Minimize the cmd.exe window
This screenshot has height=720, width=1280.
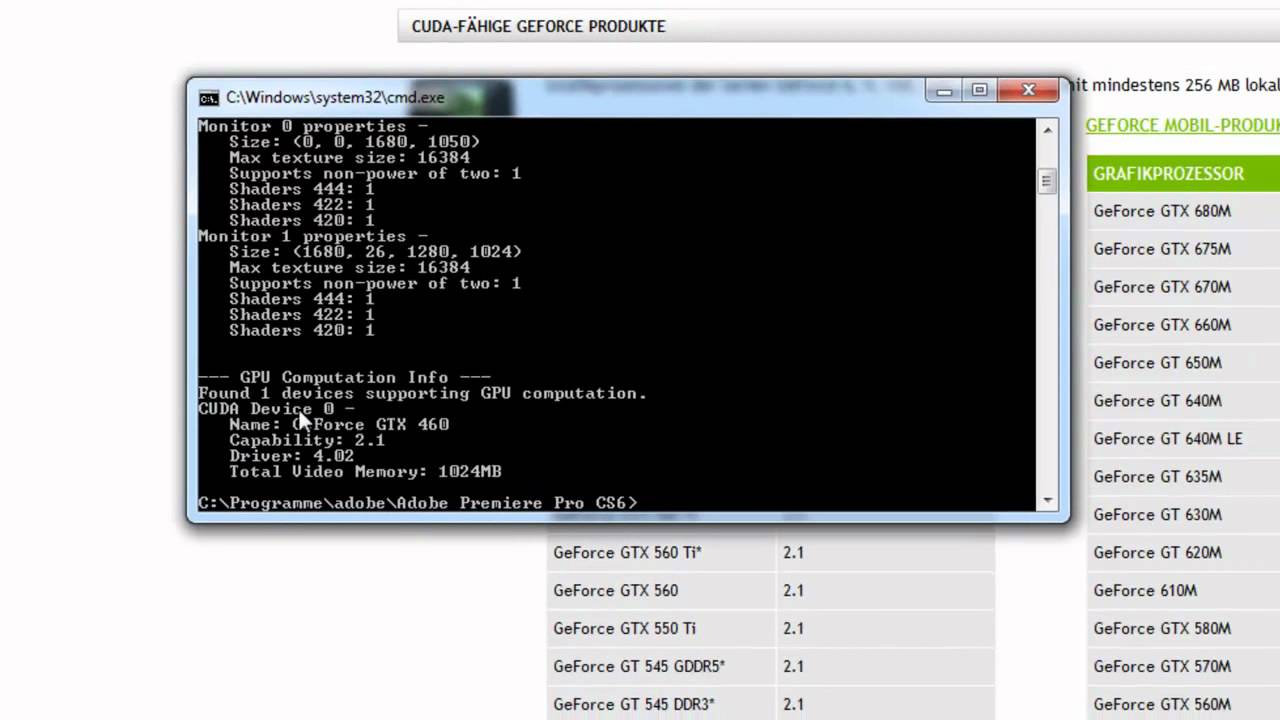tap(943, 90)
